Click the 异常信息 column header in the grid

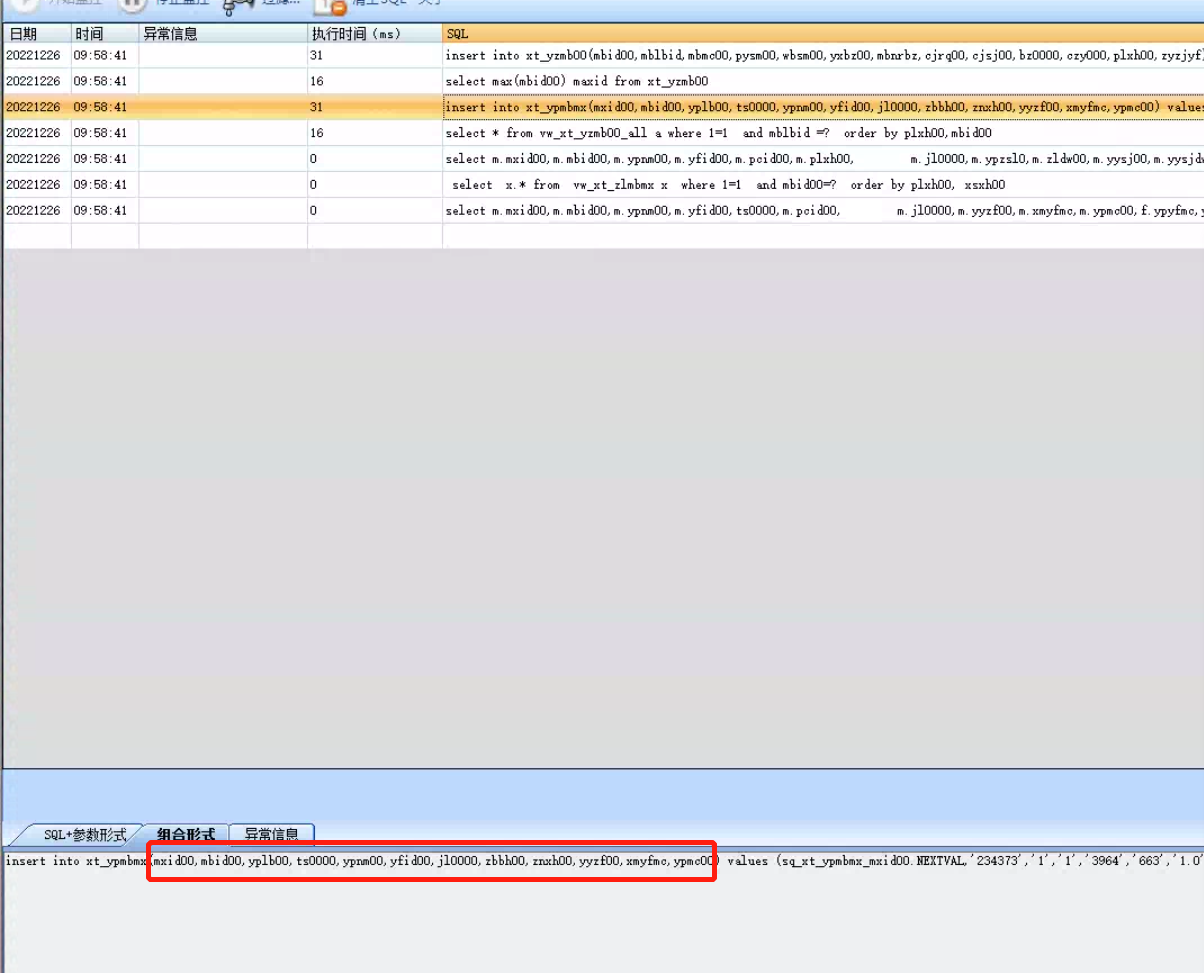point(223,34)
